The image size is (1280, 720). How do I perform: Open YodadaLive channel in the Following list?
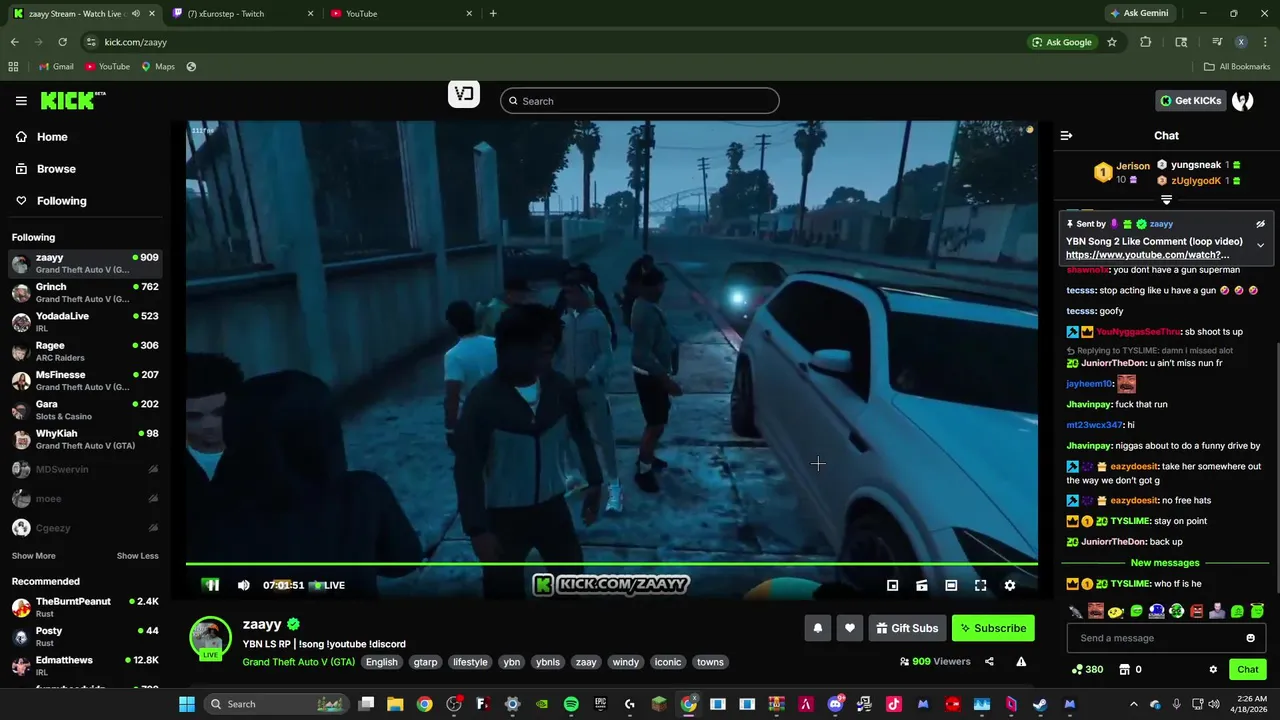coord(85,322)
